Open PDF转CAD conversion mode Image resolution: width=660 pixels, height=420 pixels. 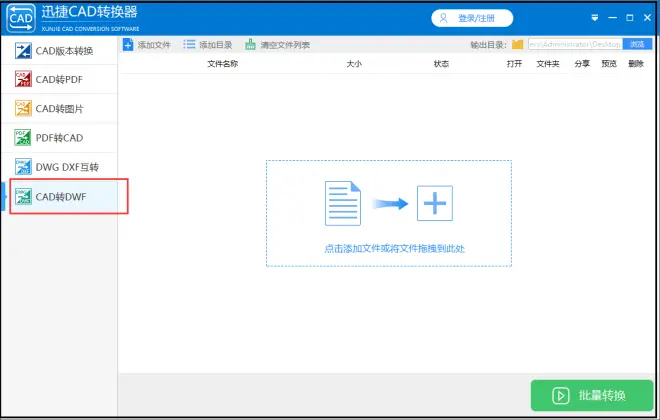(x=59, y=138)
